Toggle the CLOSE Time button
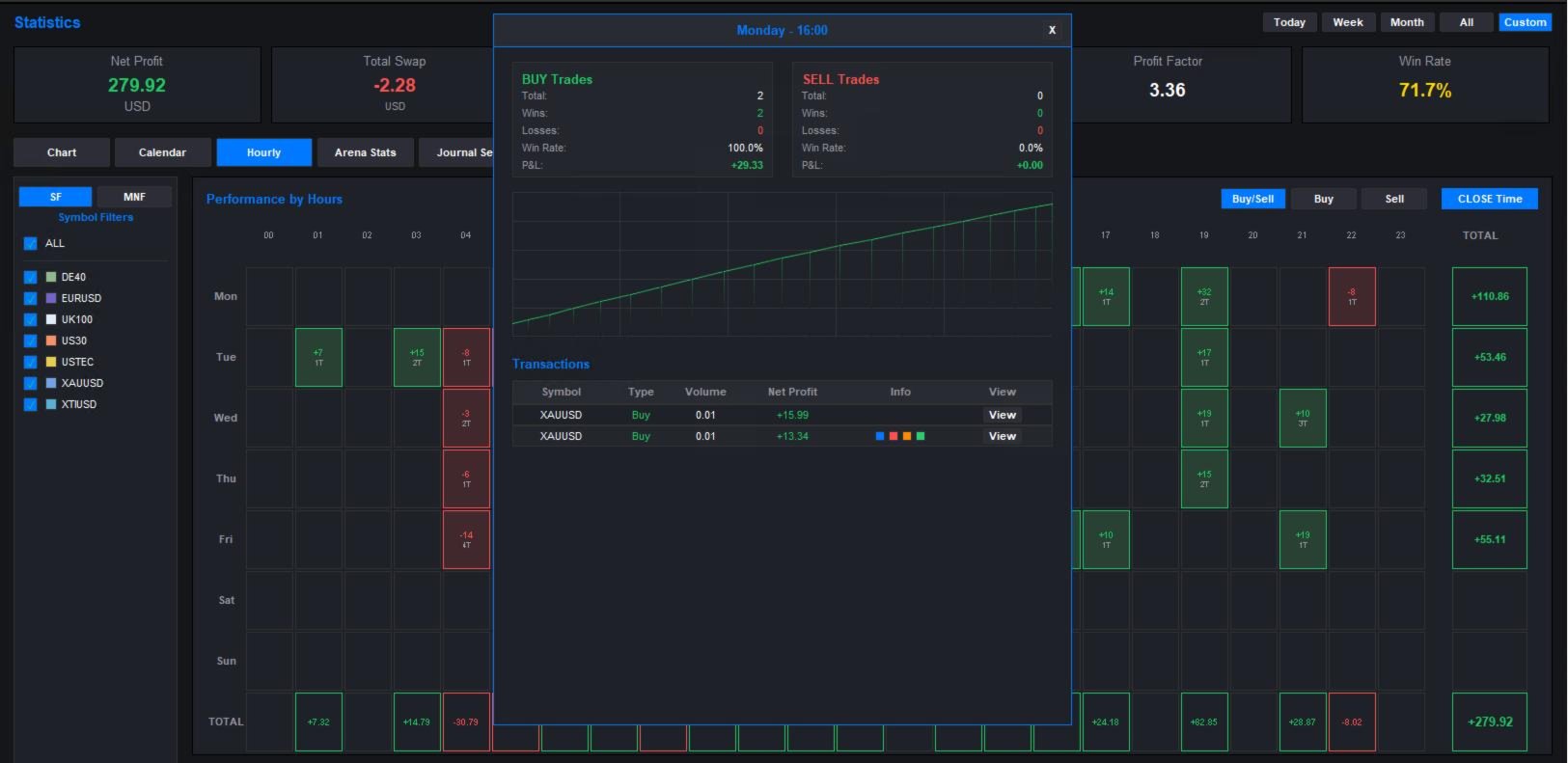This screenshot has width=1568, height=763. click(x=1490, y=199)
